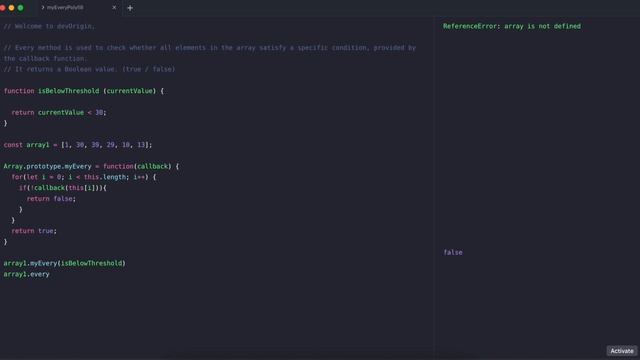
Task: Click the 'return true;' line
Action: point(34,231)
